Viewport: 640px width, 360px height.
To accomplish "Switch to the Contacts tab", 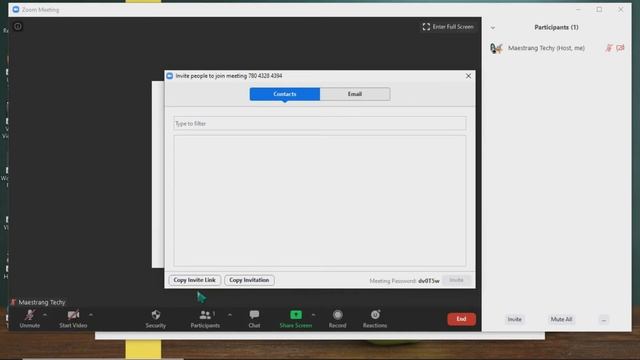I will pos(285,94).
